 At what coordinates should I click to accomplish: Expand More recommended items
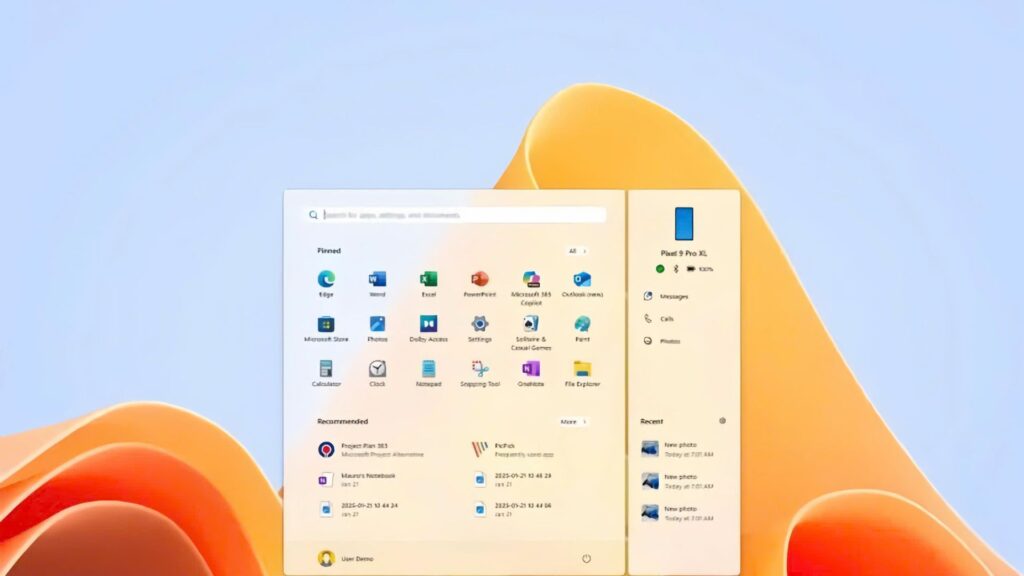573,422
